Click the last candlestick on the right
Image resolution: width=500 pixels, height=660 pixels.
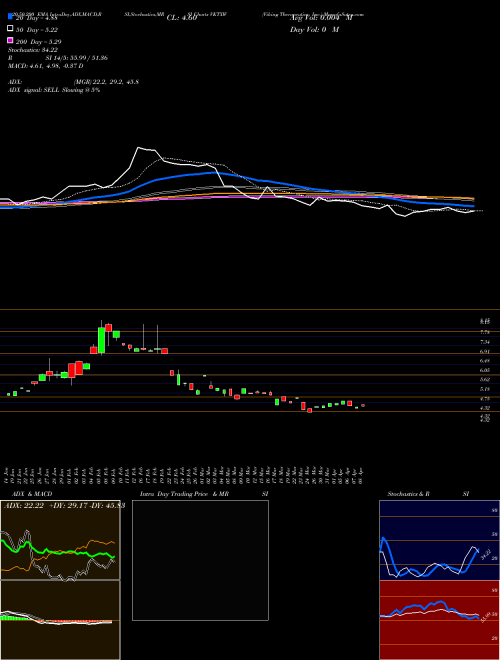pos(363,405)
